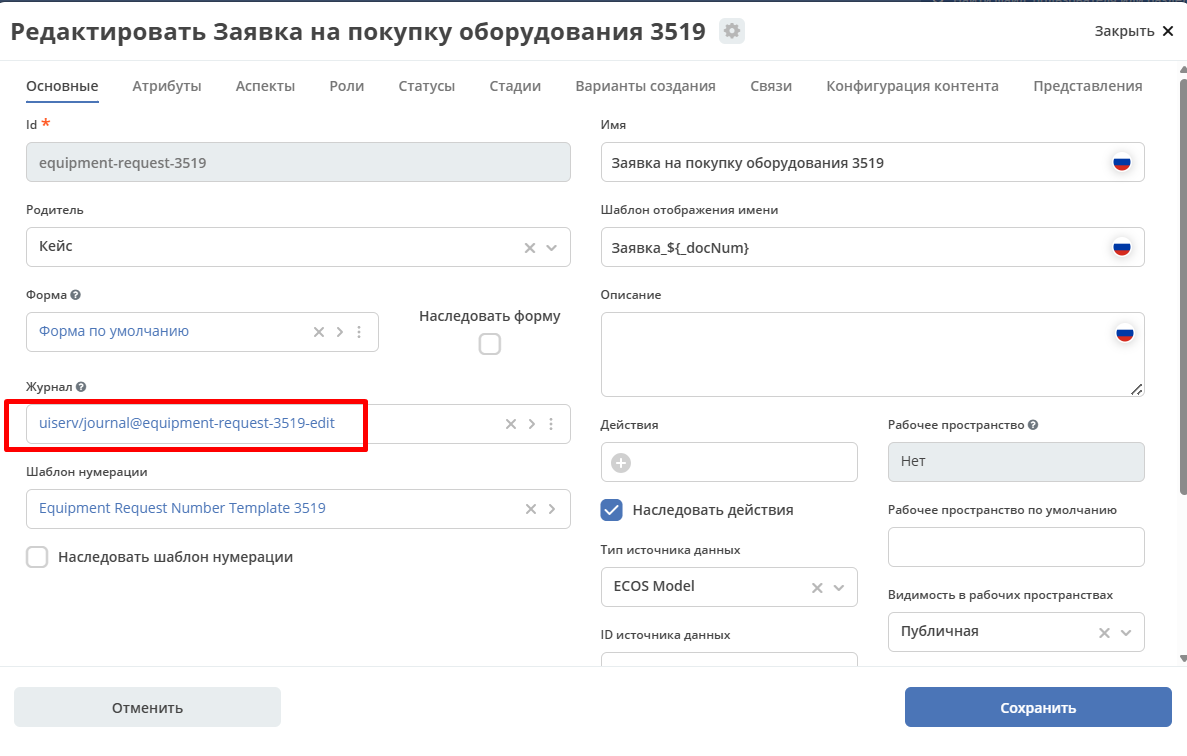This screenshot has height=756, width=1187.
Task: Click the gear icon beside the title
Action: (x=732, y=31)
